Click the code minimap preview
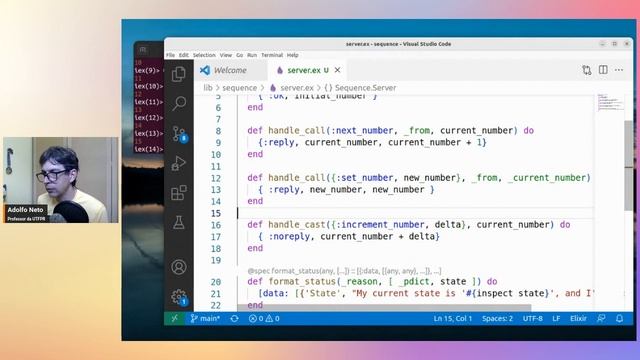 pyautogui.click(x=610, y=102)
